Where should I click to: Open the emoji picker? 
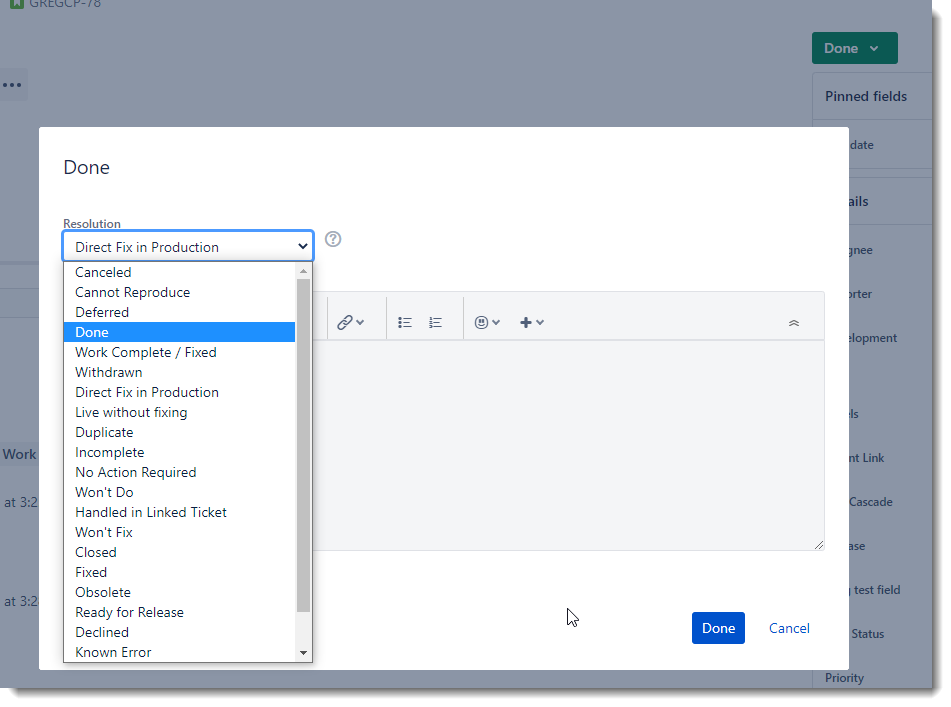(483, 322)
